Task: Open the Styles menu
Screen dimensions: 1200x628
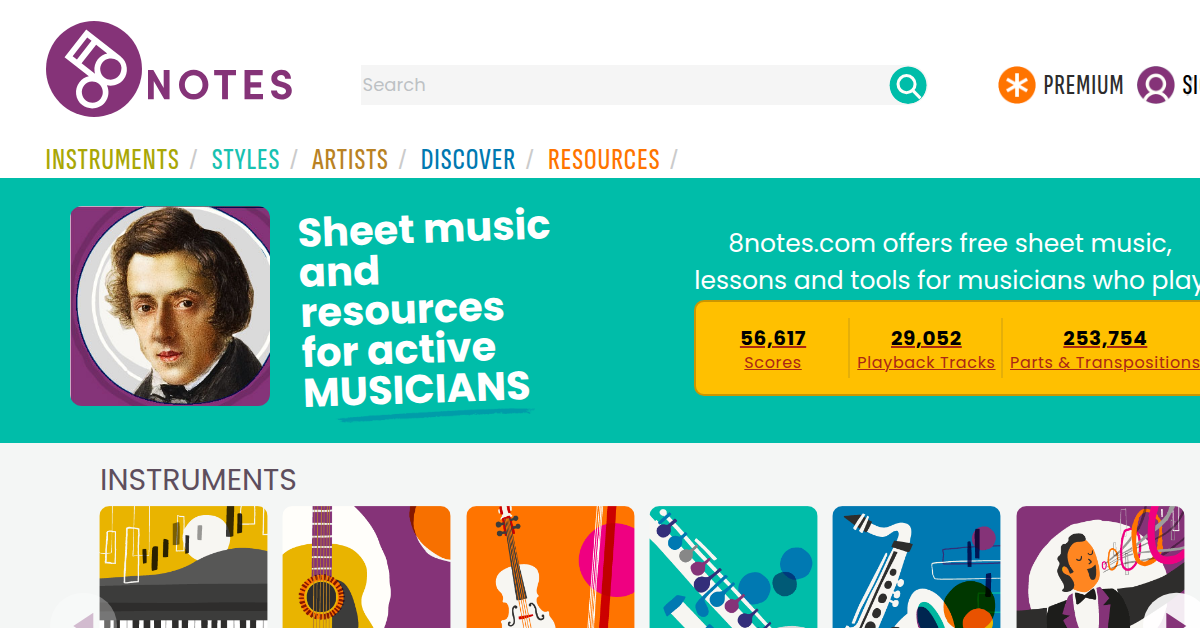Action: click(x=245, y=160)
